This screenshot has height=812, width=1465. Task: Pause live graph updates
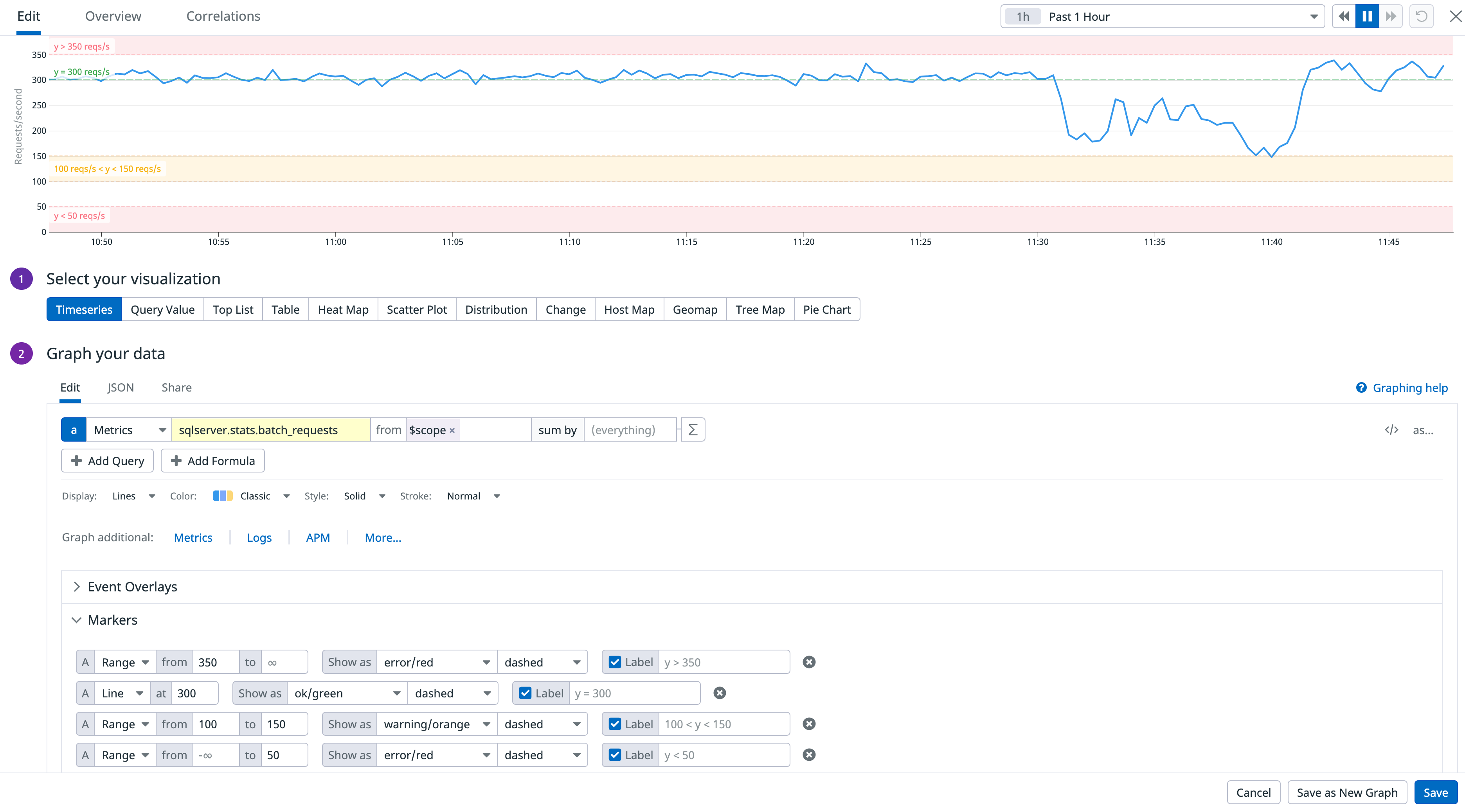[x=1367, y=16]
